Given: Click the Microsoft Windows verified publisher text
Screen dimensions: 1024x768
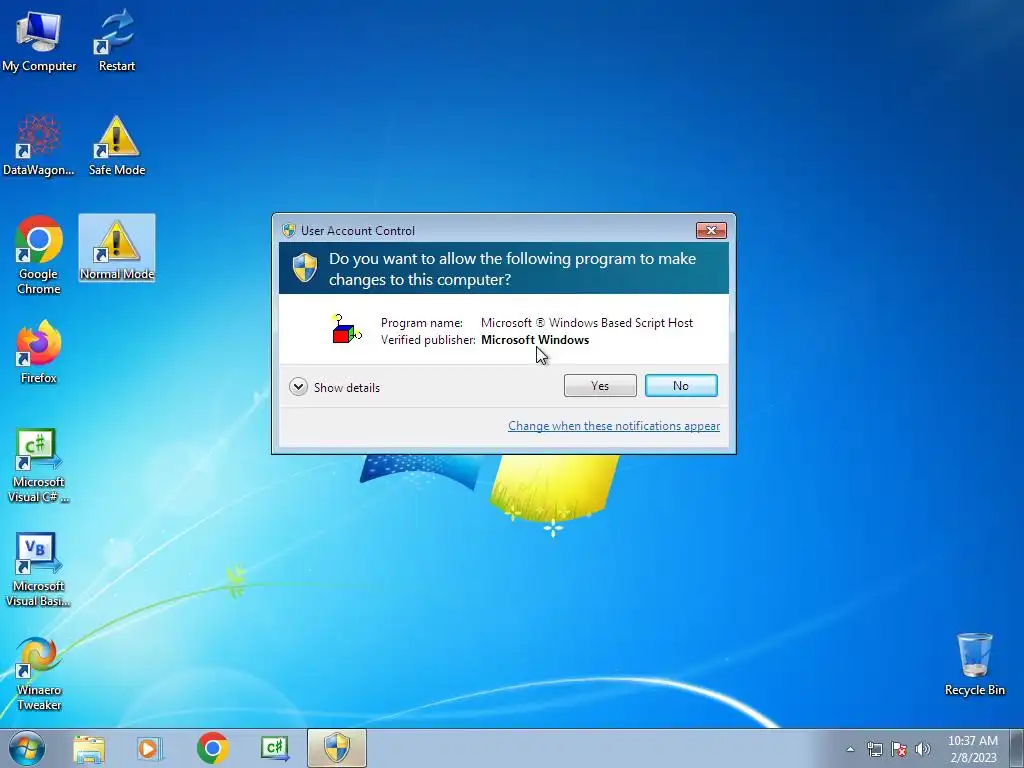Looking at the screenshot, I should (x=535, y=340).
